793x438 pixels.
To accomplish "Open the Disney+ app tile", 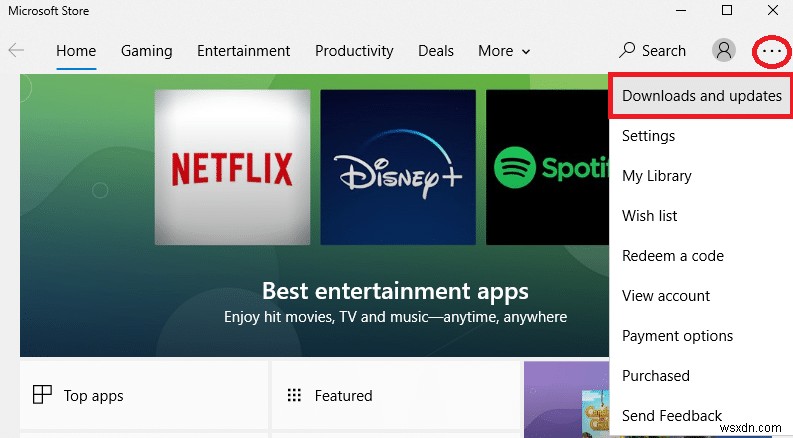I will pyautogui.click(x=398, y=167).
